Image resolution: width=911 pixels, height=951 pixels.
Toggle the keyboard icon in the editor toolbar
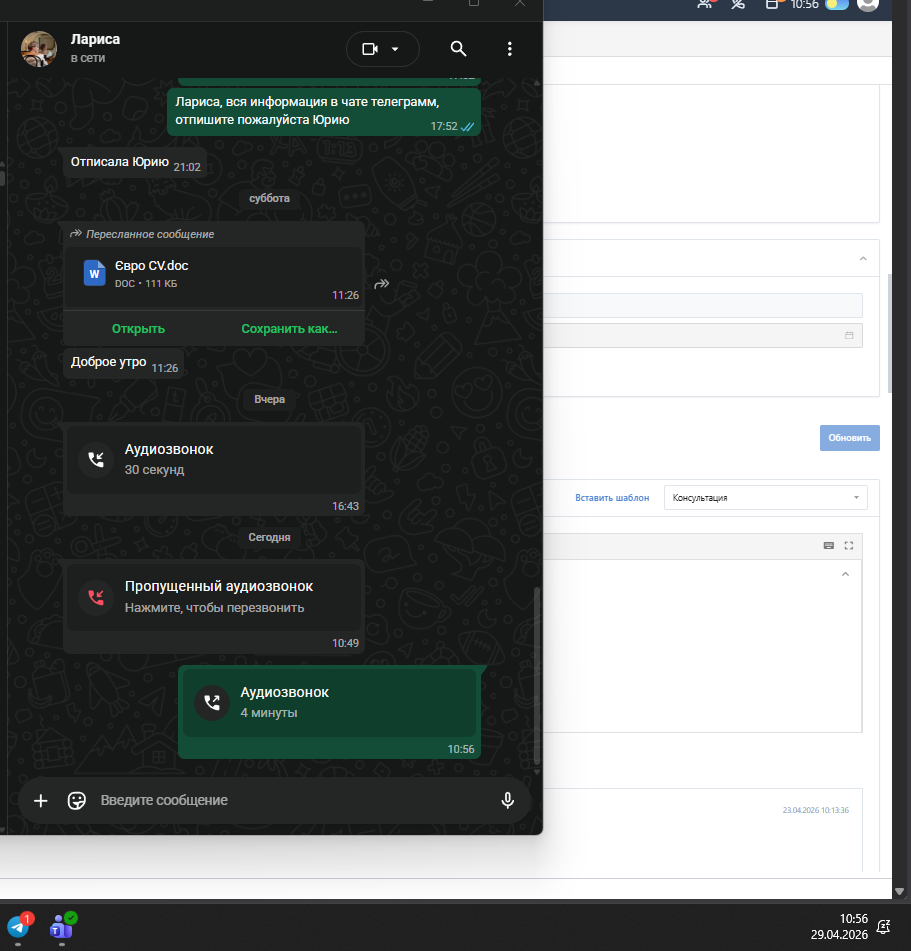829,546
